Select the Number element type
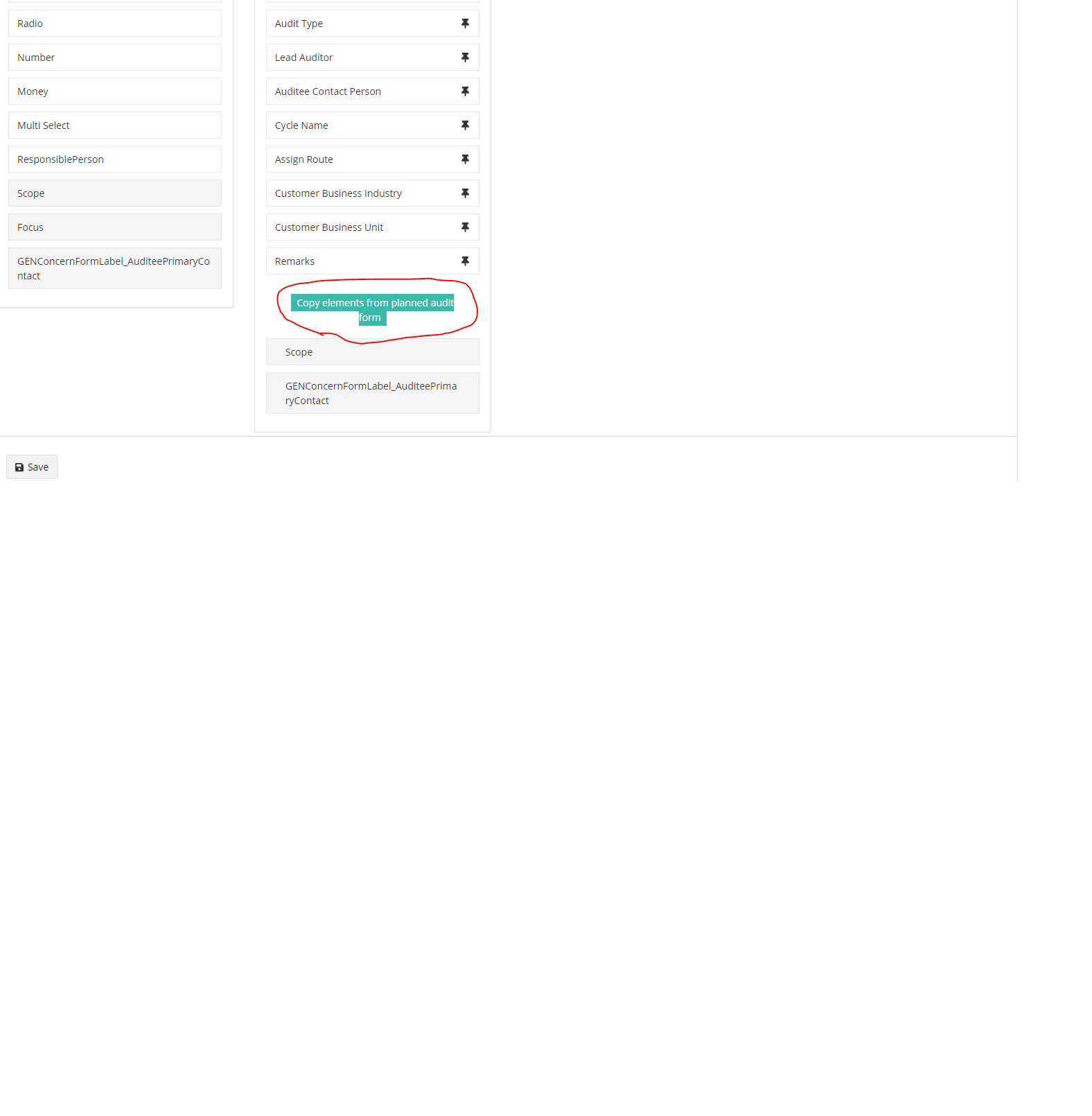 coord(115,58)
